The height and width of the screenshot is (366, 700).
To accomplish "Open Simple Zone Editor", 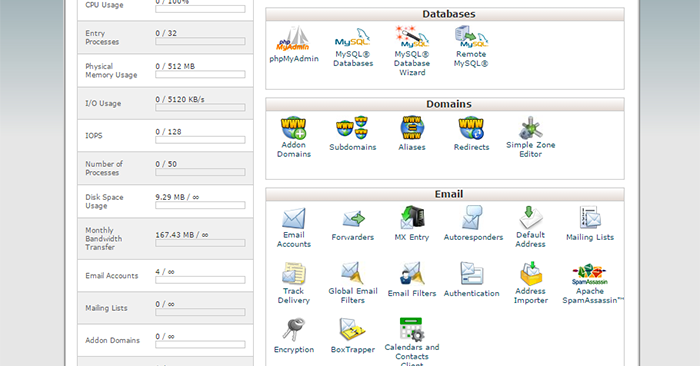I will tap(530, 137).
